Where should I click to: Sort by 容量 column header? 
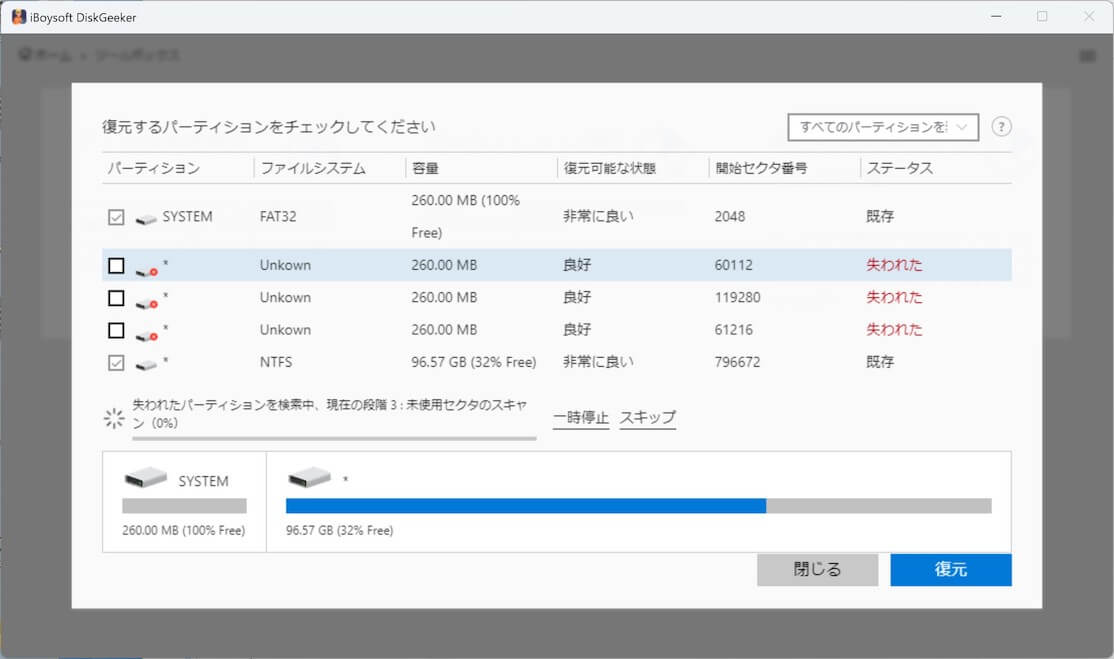[425, 168]
